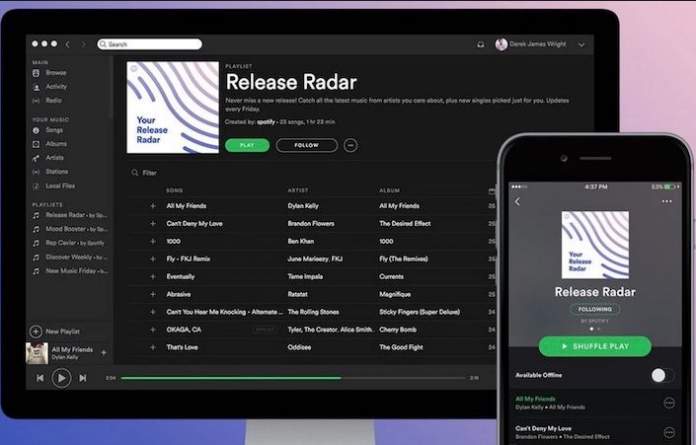The image size is (696, 445).
Task: Tap the Shuffle Play button on phone
Action: click(x=594, y=346)
